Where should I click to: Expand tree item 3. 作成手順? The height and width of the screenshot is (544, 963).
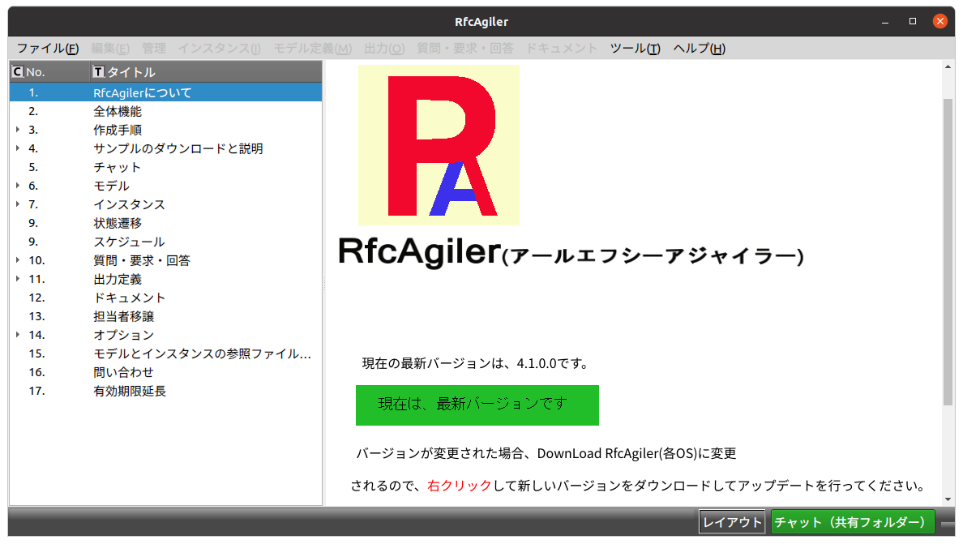[18, 130]
